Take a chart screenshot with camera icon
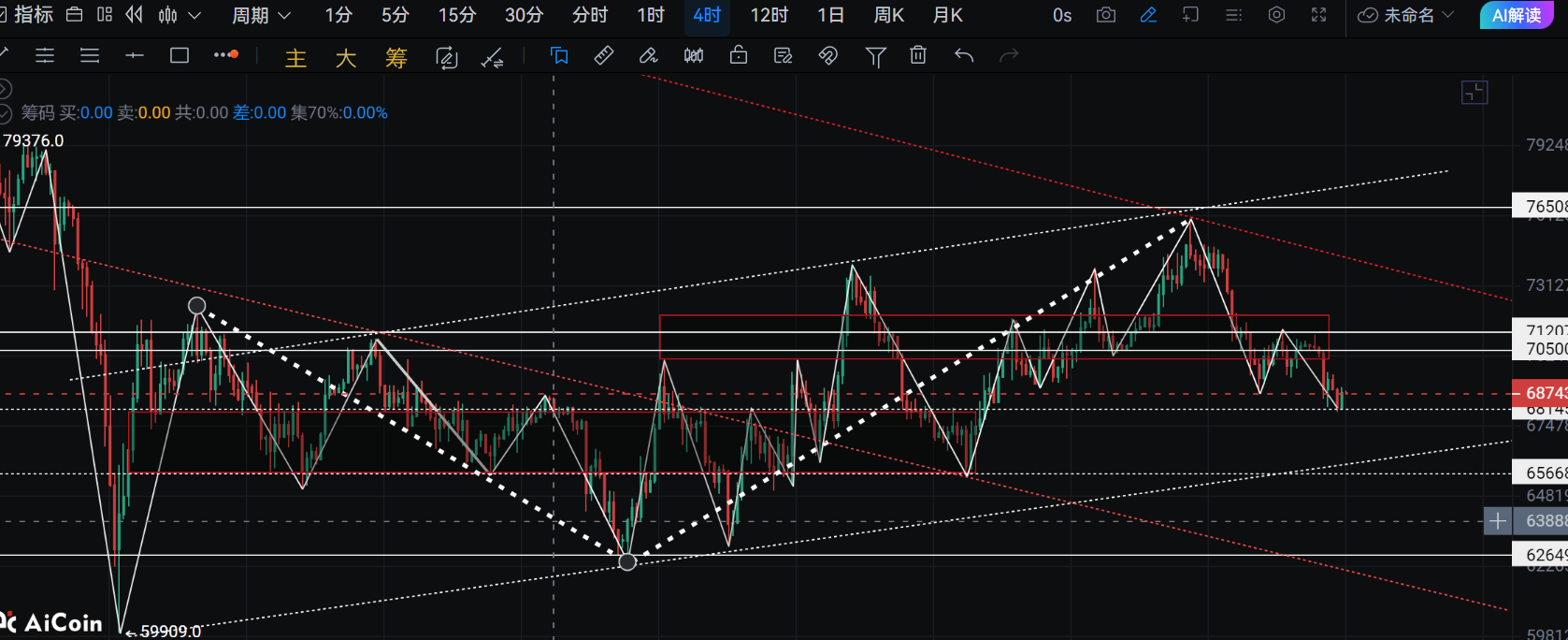Image resolution: width=1568 pixels, height=640 pixels. click(x=1106, y=15)
